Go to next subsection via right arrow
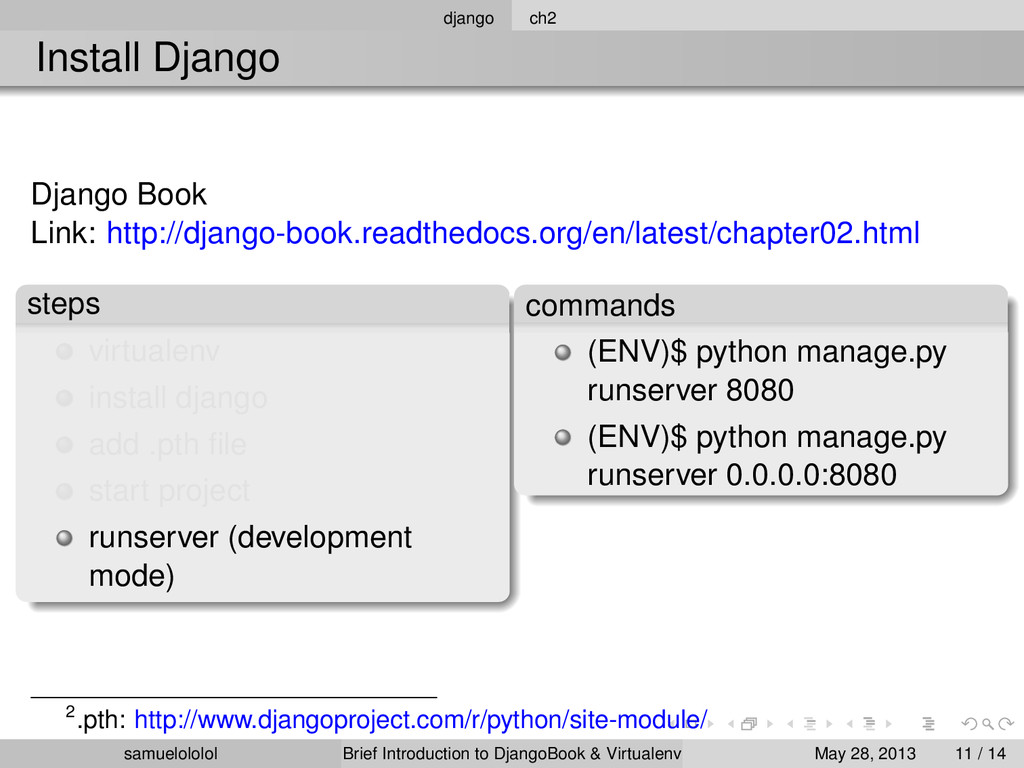 [x=829, y=724]
